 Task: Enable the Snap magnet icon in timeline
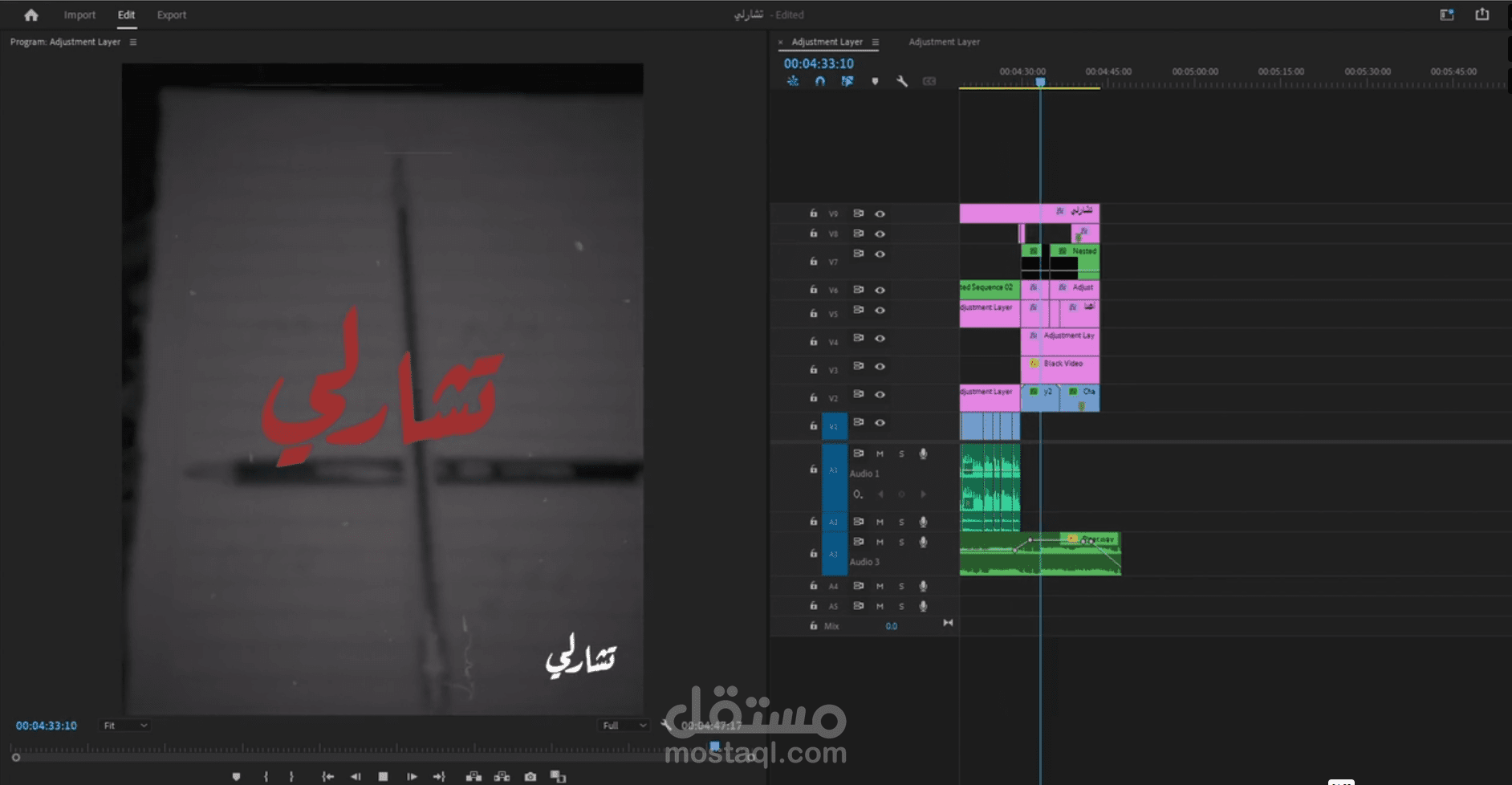pyautogui.click(x=819, y=81)
